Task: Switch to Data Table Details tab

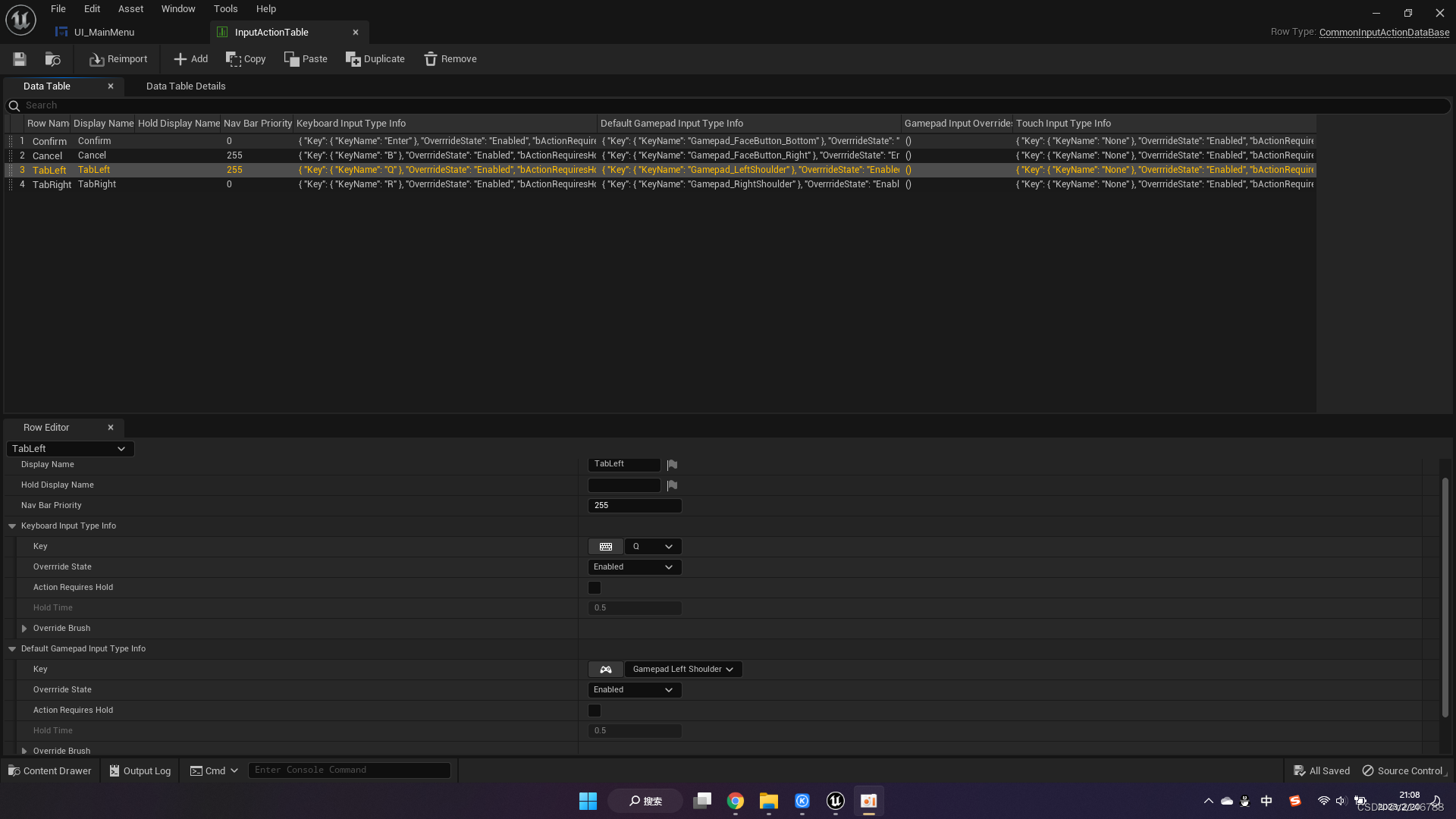Action: (x=186, y=86)
